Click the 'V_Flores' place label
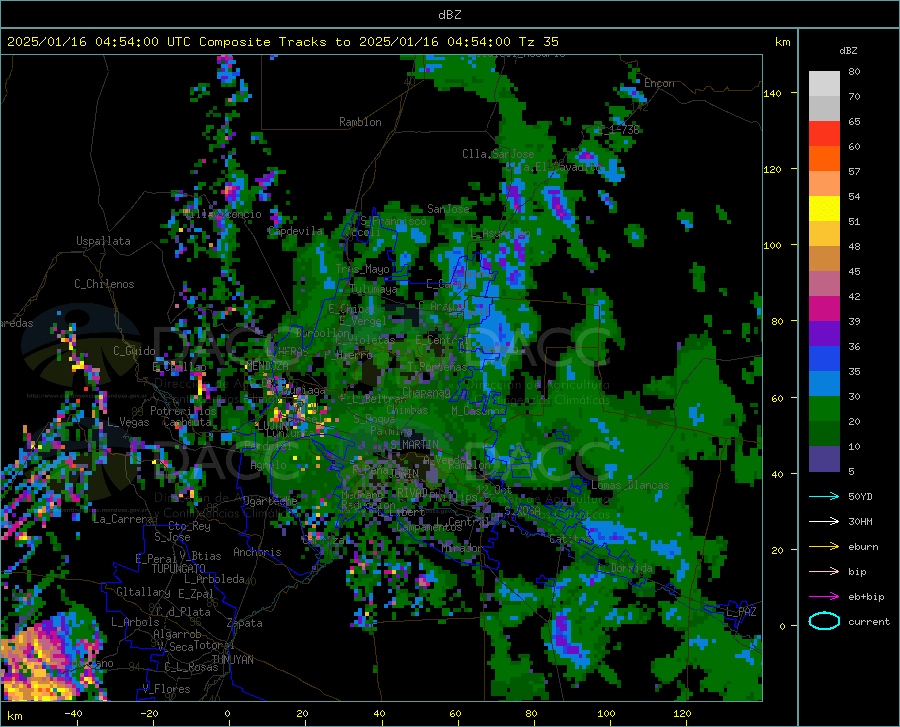 click(x=166, y=689)
